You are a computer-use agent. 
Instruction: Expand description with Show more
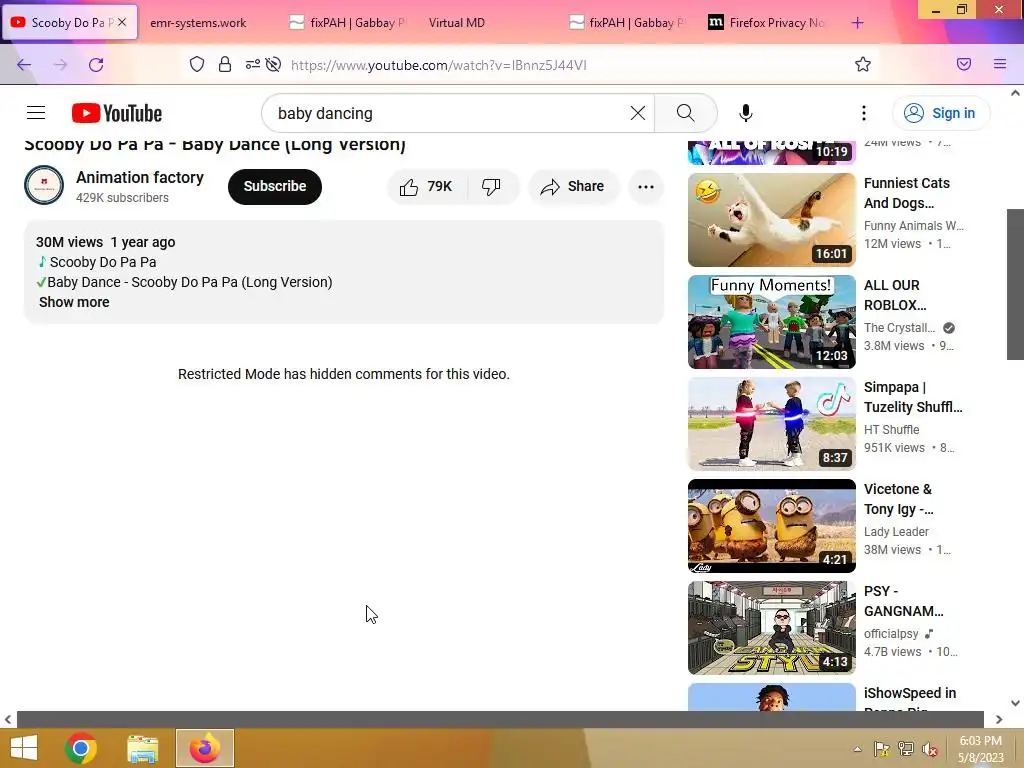(74, 302)
